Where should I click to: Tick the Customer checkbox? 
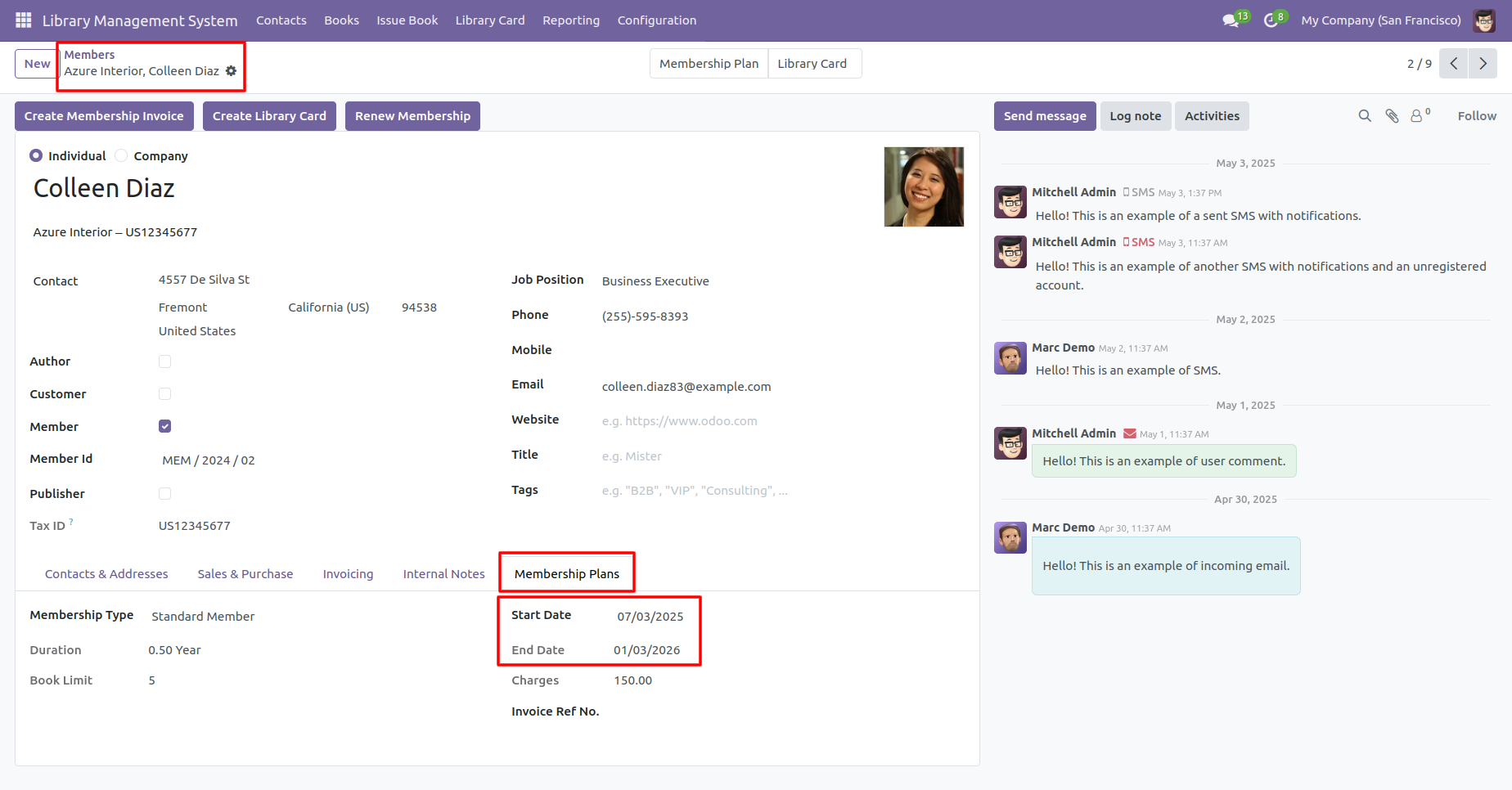[x=165, y=394]
